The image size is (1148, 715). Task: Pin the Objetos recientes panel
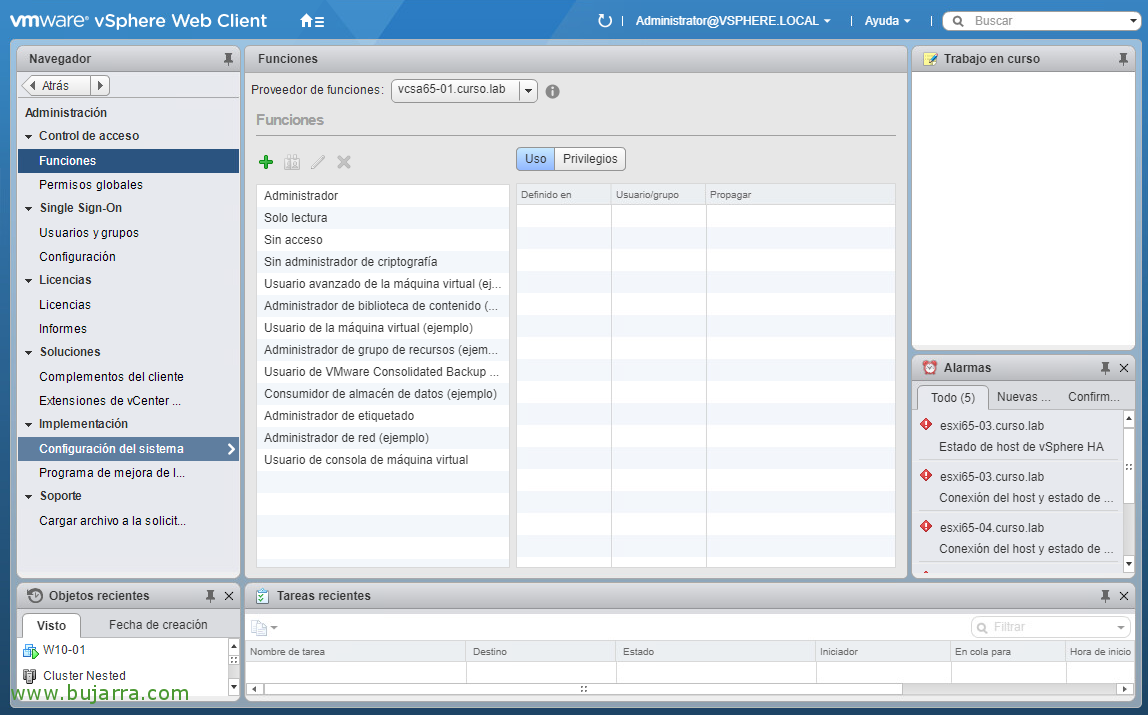point(210,596)
